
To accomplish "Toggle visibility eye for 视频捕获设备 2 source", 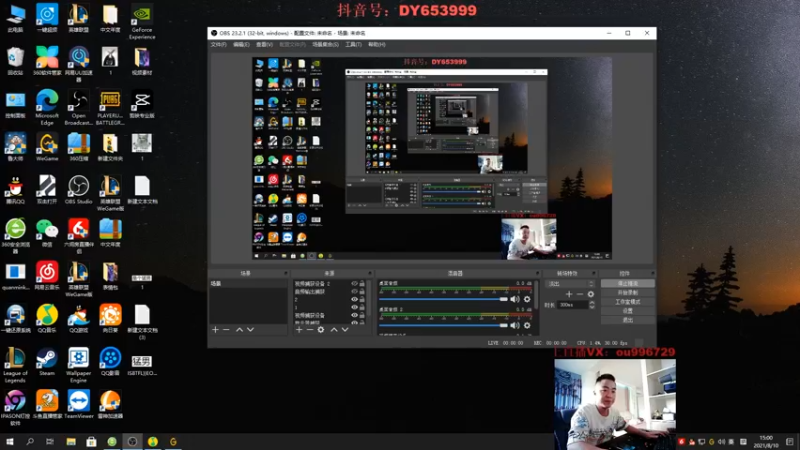I will click(354, 284).
